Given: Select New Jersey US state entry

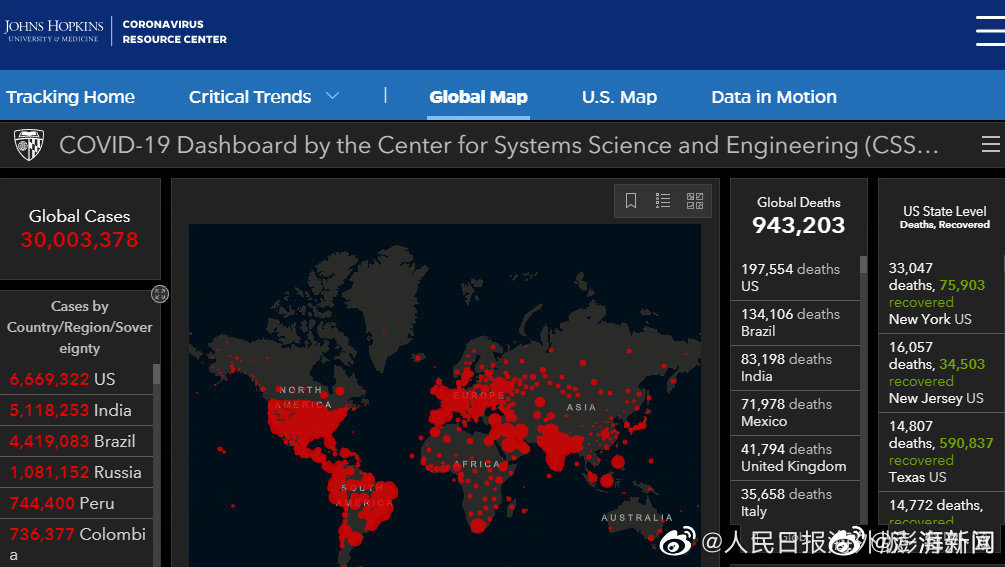Looking at the screenshot, I should [x=942, y=372].
